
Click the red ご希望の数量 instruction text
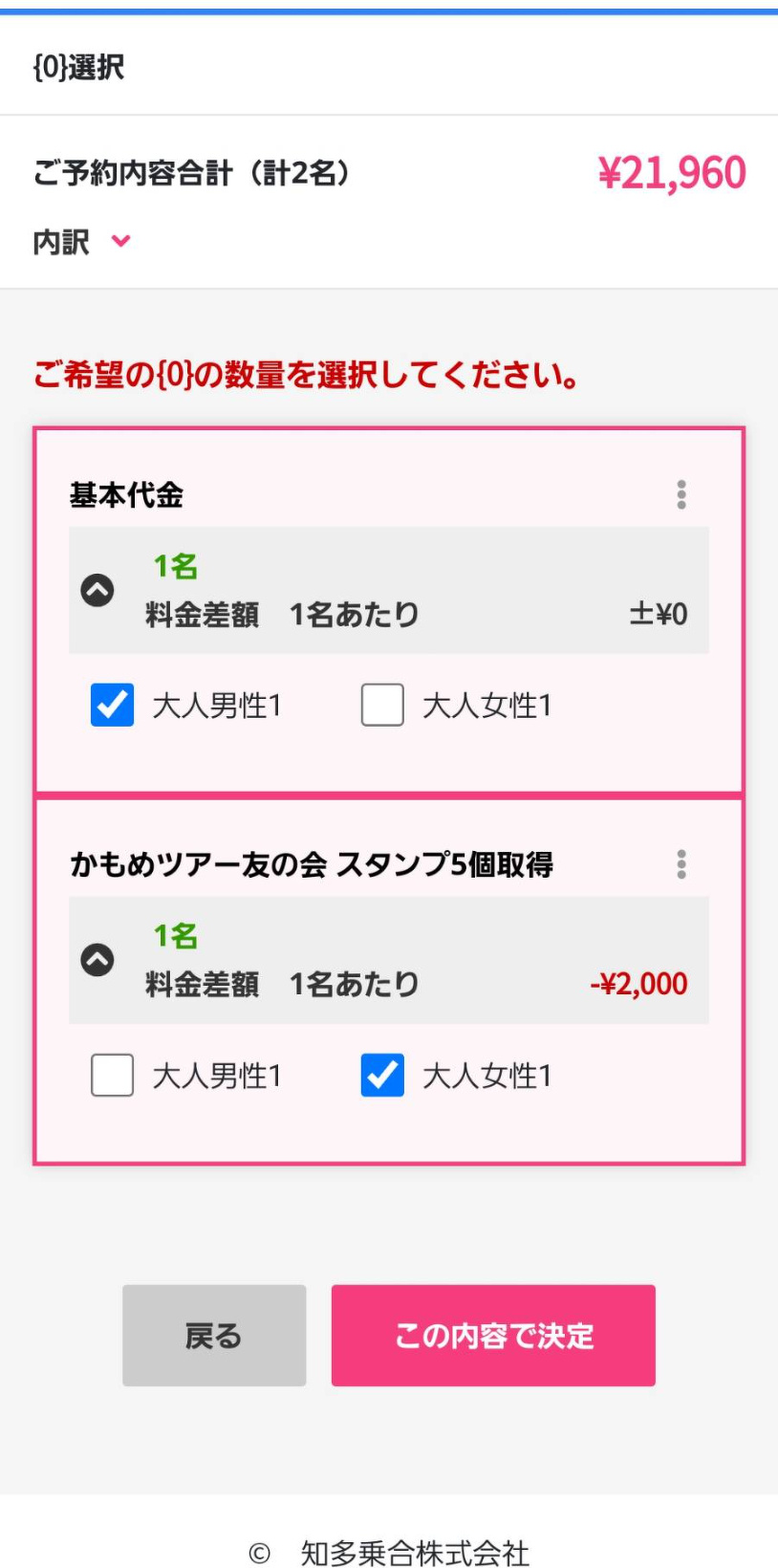point(306,375)
